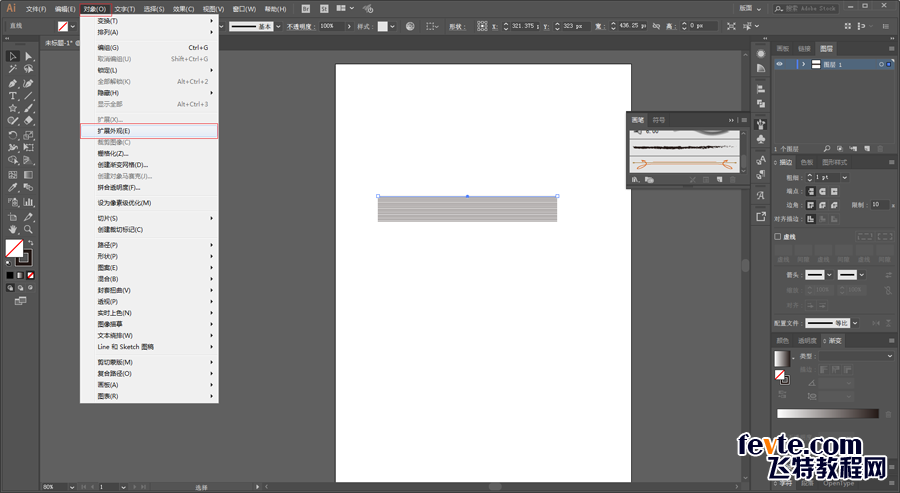The image size is (900, 493).
Task: Open the 配置文件 profile dropdown
Action: tap(855, 323)
